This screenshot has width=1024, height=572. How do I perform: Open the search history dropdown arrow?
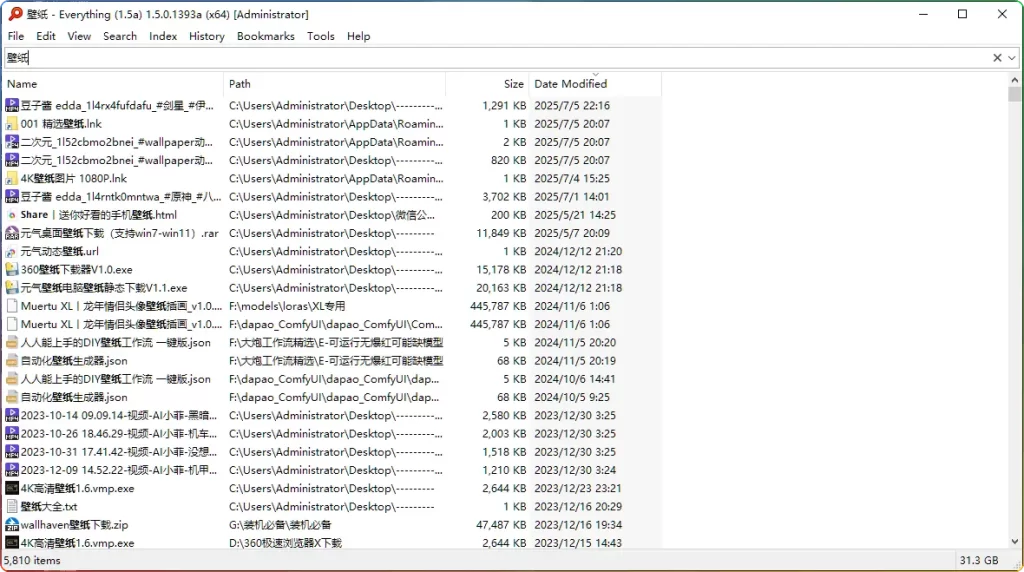click(1012, 57)
